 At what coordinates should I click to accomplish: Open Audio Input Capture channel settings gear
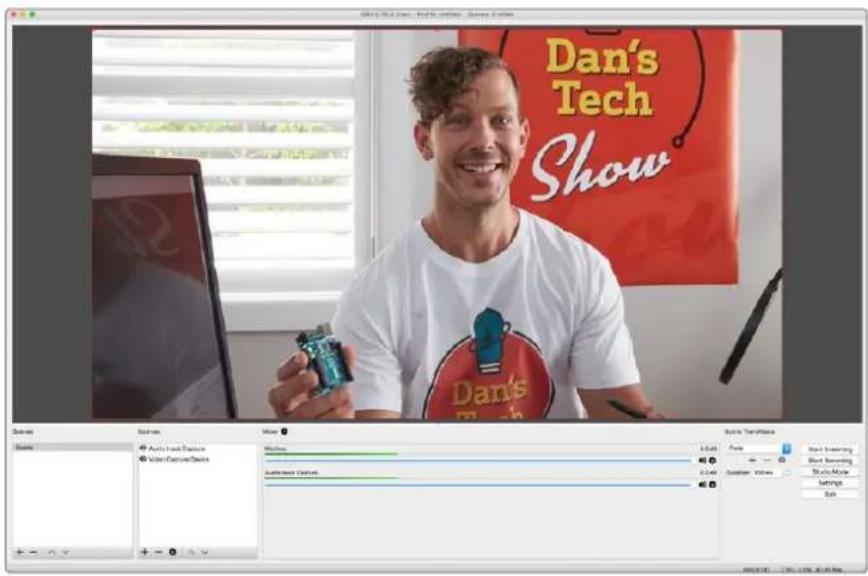pyautogui.click(x=712, y=484)
